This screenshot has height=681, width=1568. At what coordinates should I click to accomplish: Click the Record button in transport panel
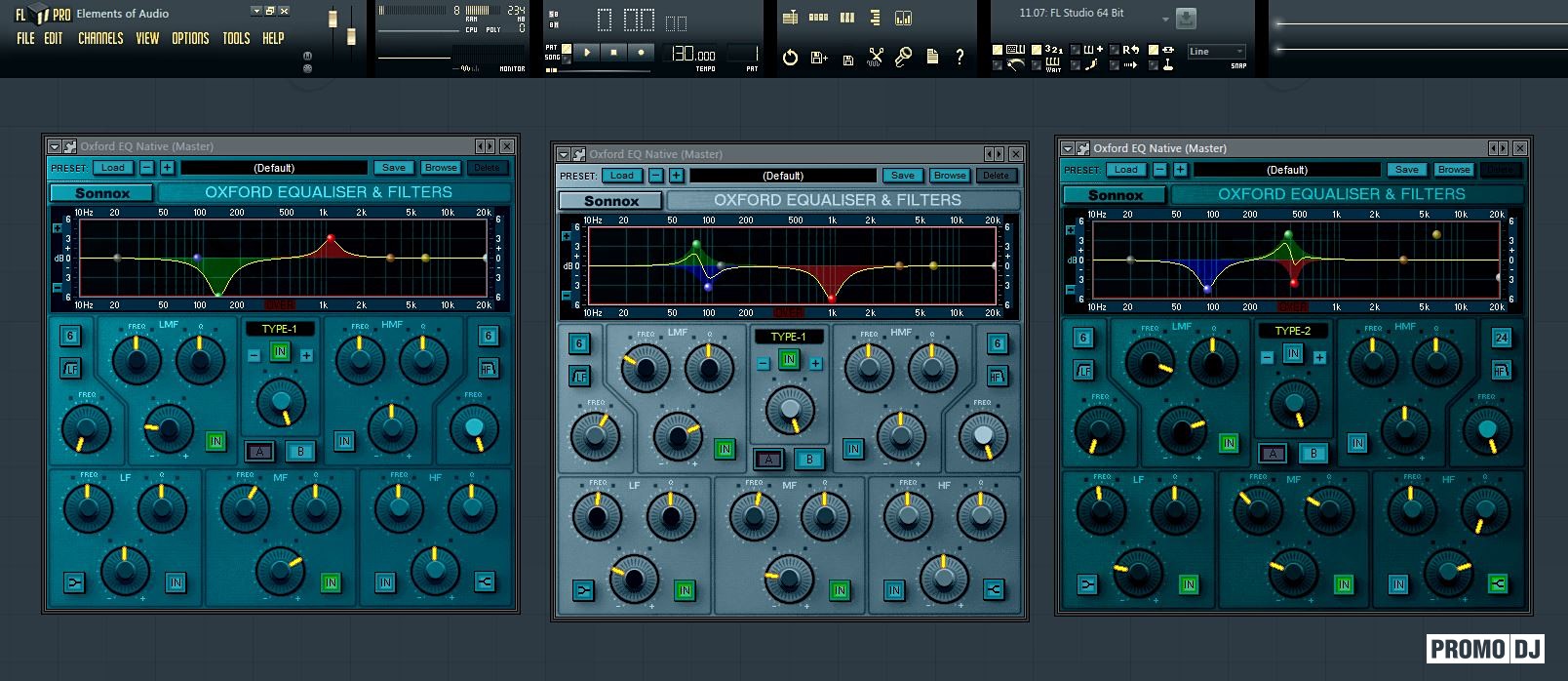click(x=640, y=53)
